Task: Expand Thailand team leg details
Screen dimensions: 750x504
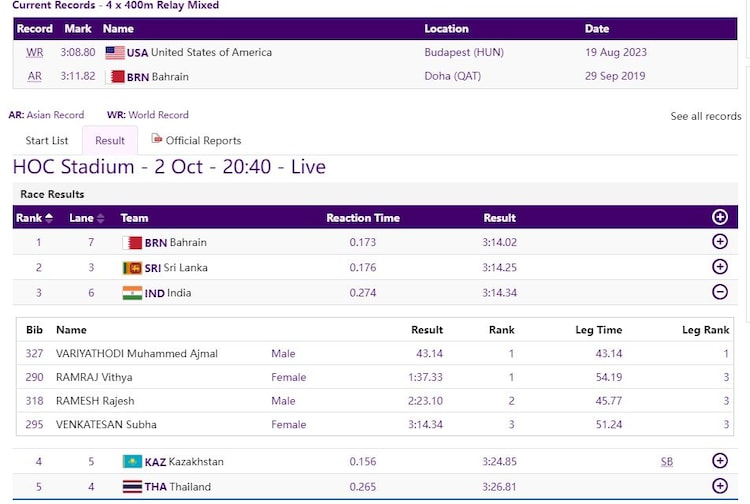Action: [719, 486]
